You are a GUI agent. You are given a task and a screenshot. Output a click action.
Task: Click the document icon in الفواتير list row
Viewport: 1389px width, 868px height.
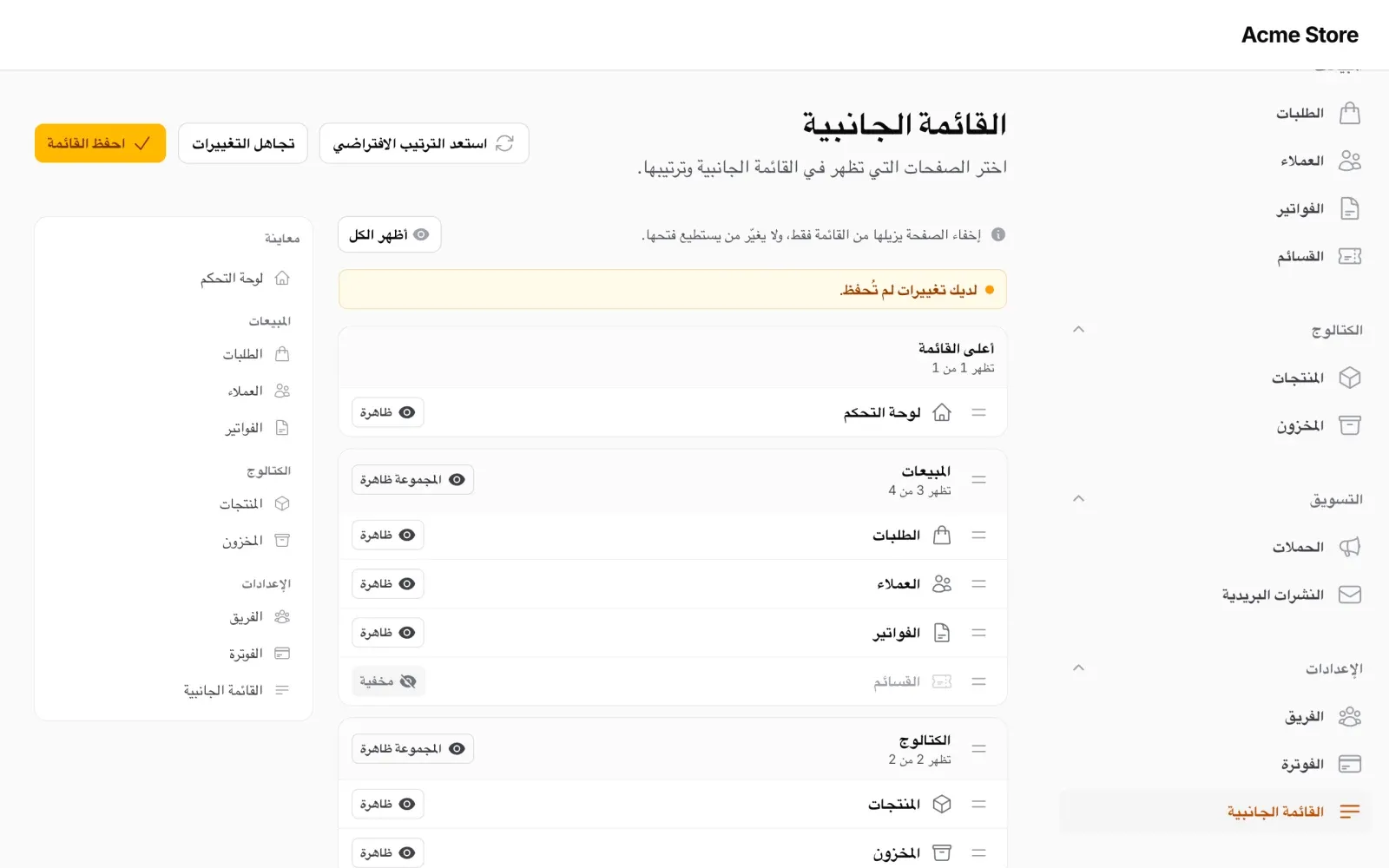coord(942,633)
